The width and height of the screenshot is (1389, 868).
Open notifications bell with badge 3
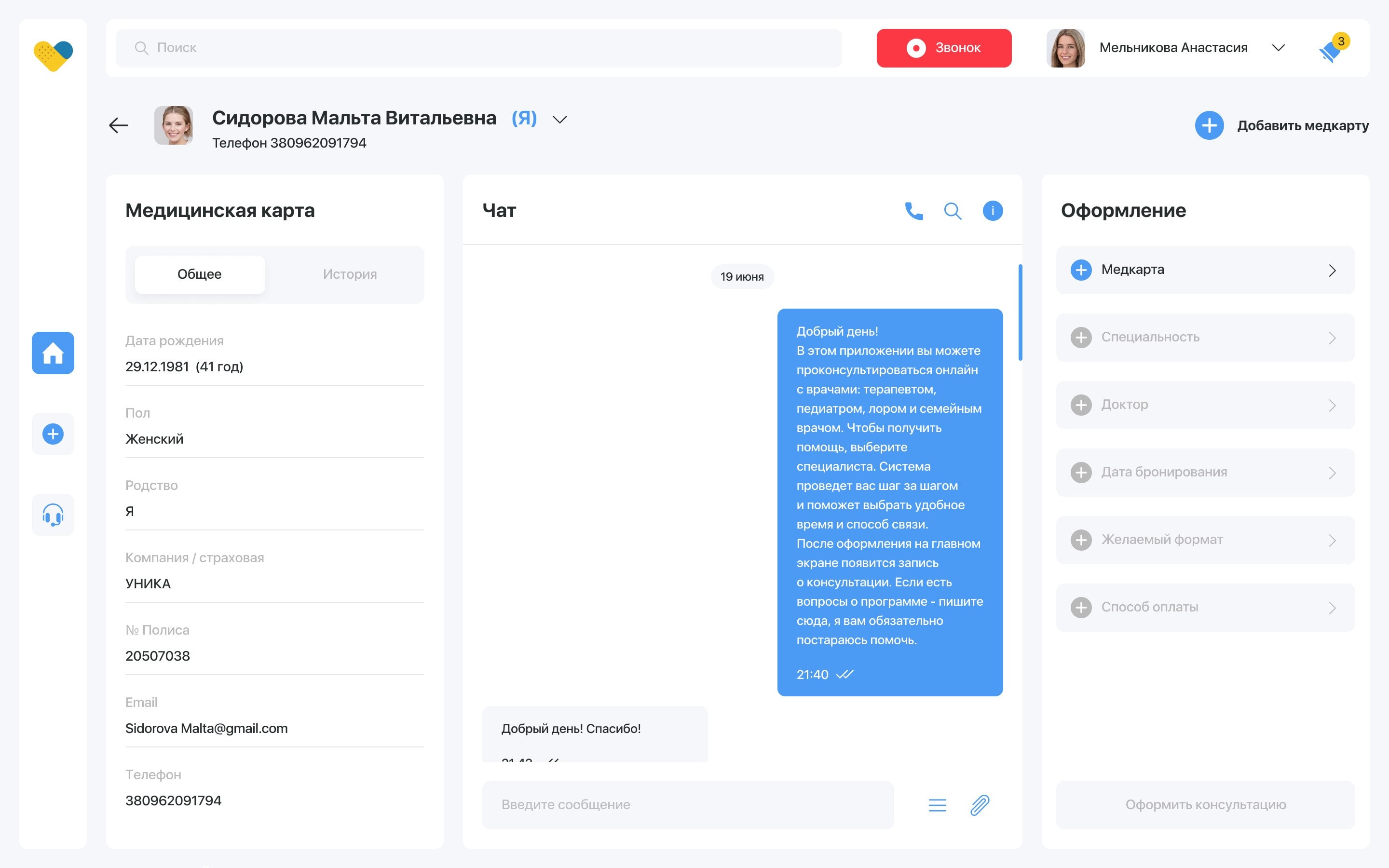coord(1334,48)
